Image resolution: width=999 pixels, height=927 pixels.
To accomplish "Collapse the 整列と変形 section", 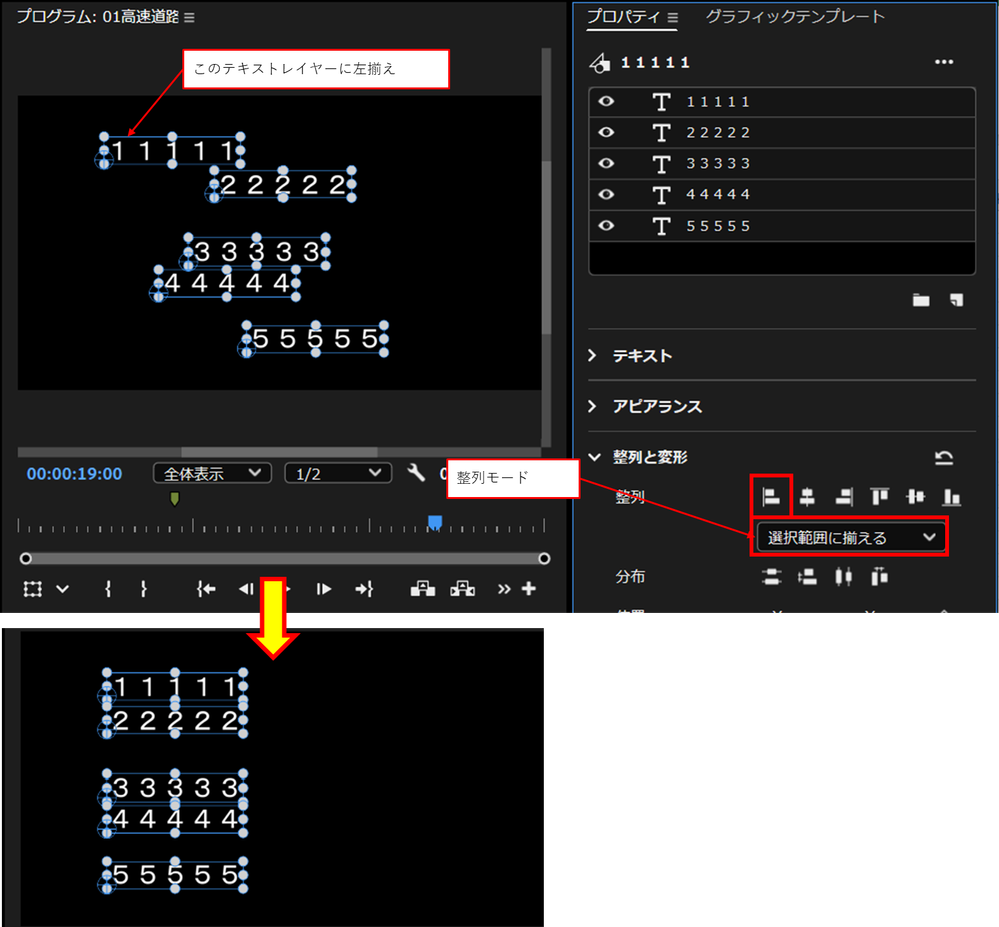I will [x=594, y=457].
